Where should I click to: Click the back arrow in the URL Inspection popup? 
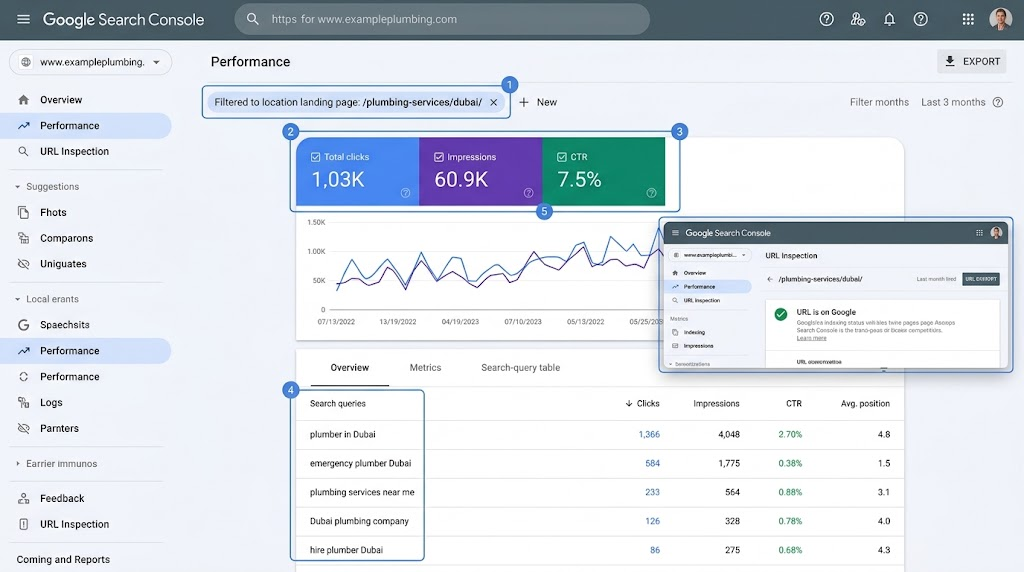click(770, 279)
